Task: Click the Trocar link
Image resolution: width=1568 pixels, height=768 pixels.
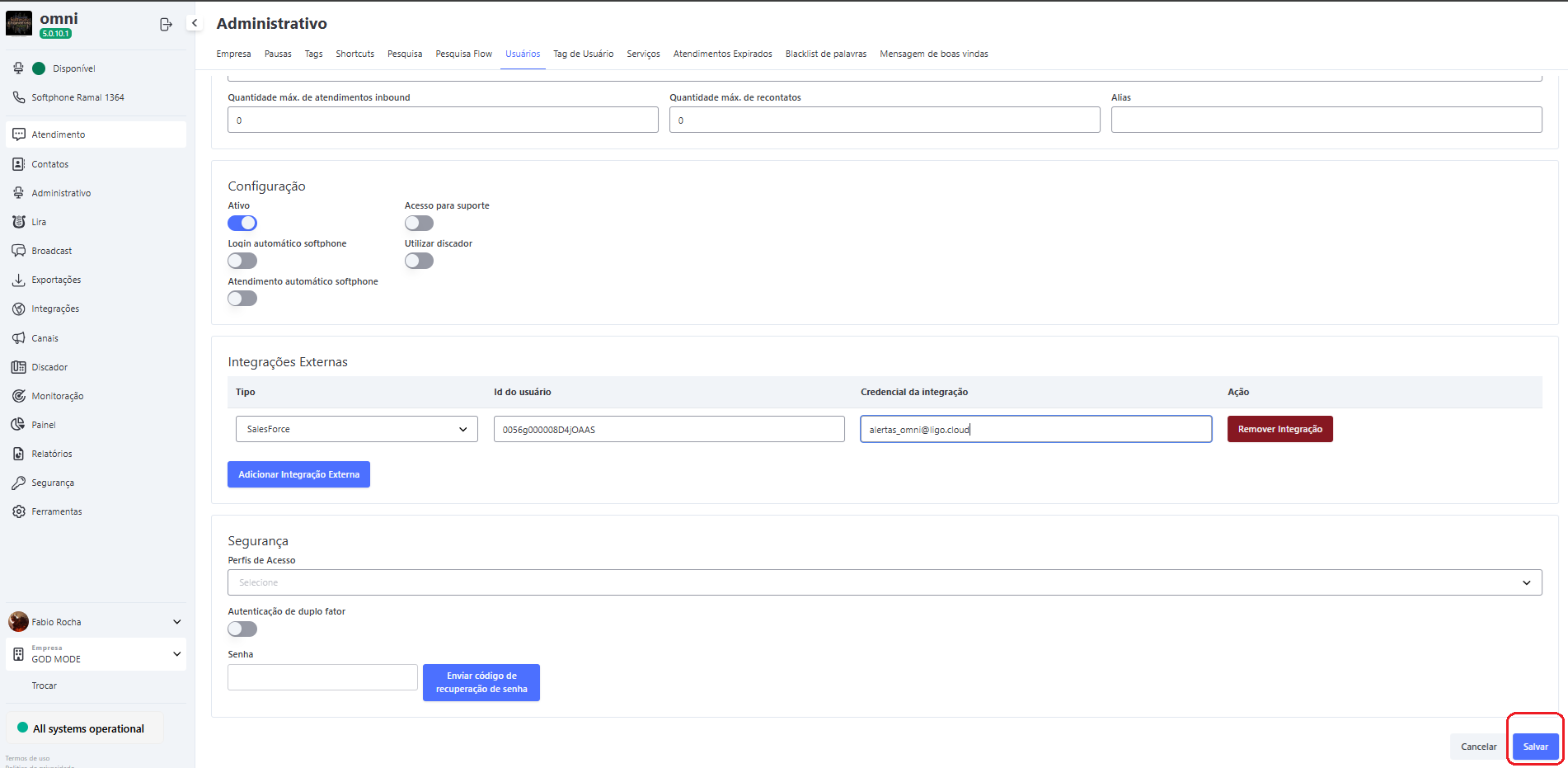Action: click(45, 686)
